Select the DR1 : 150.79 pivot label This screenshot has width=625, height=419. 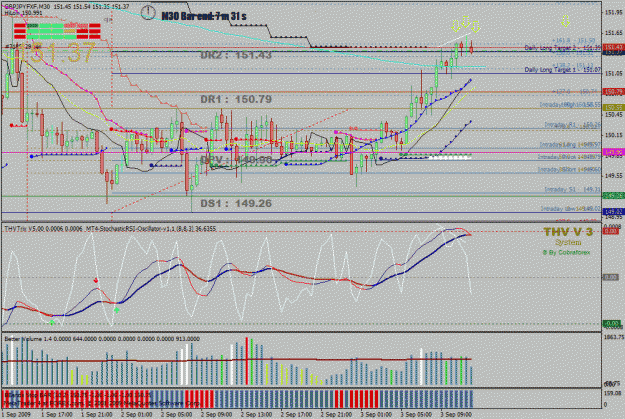pyautogui.click(x=236, y=99)
